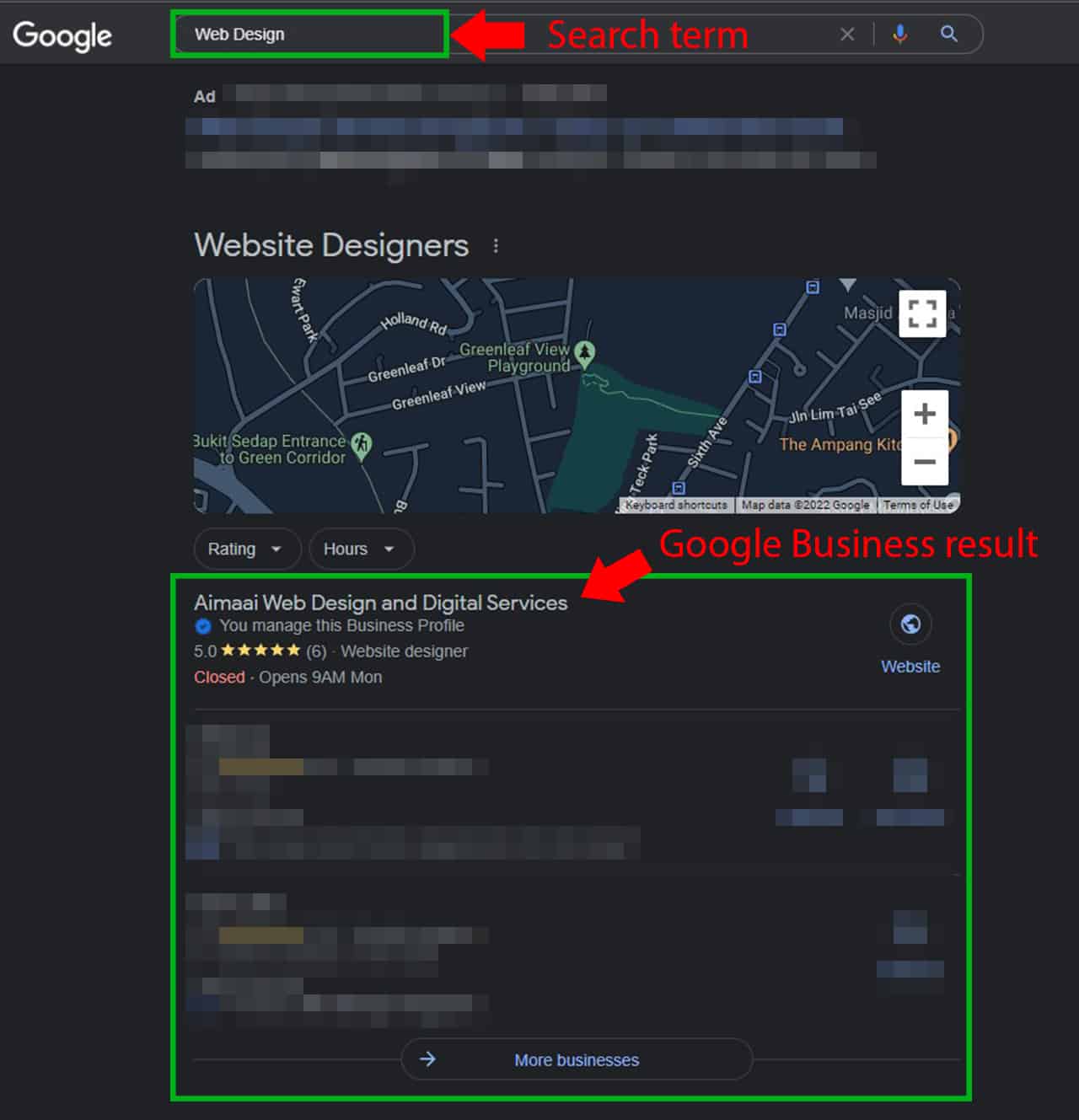1079x1120 pixels.
Task: Click The Ampang Kitchen label on map
Action: pos(840,444)
